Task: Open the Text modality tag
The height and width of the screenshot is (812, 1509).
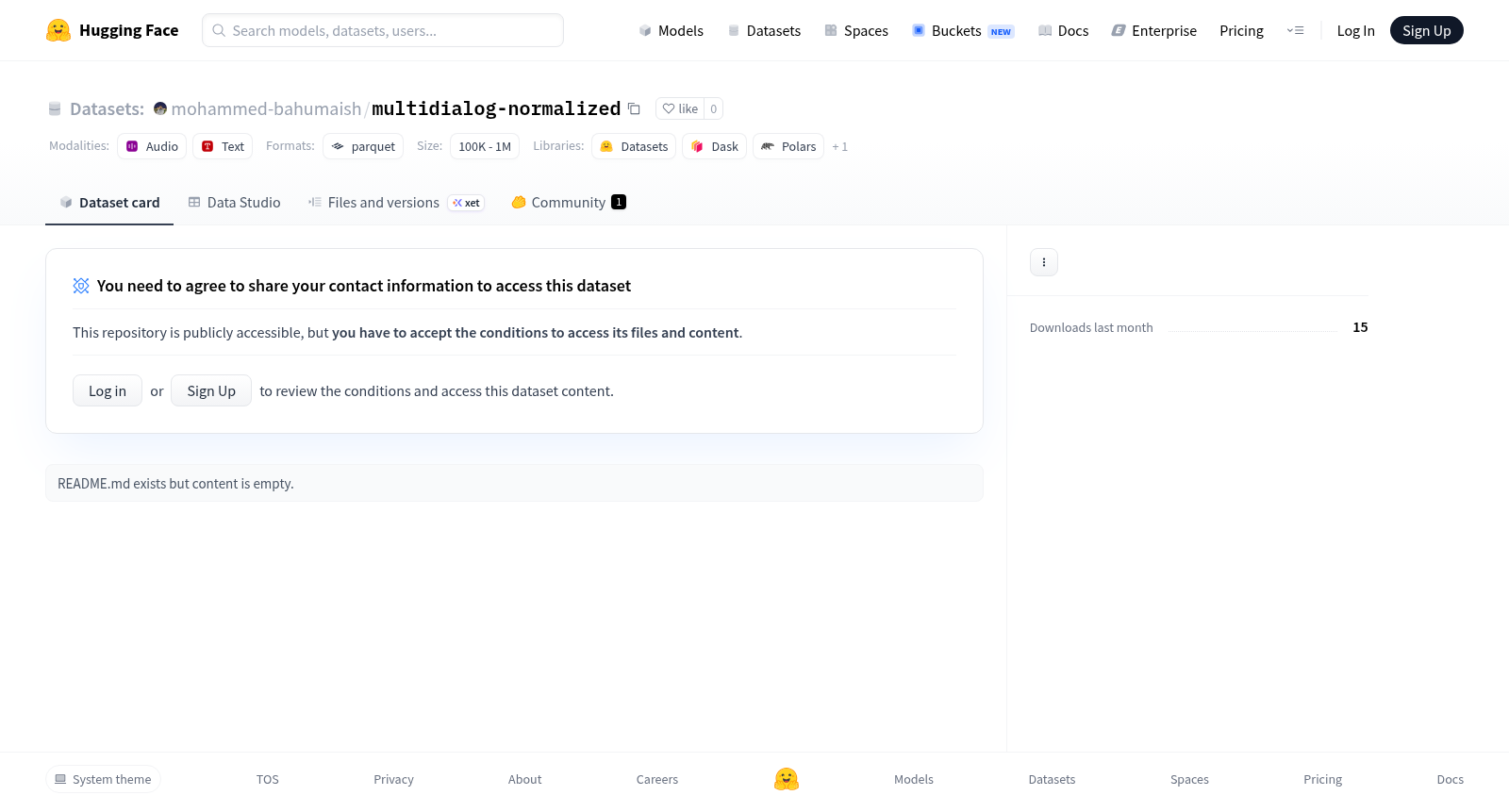Action: click(x=223, y=146)
